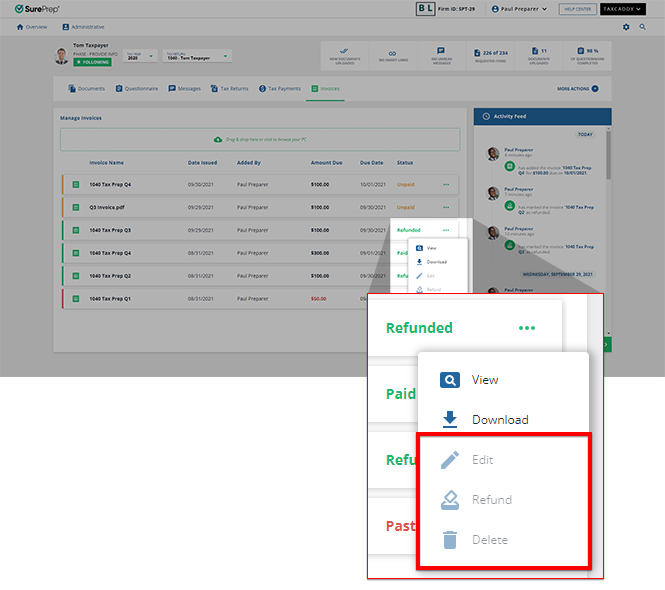Click the new documents uploaded checkmark icon
The height and width of the screenshot is (590, 665).
[x=343, y=50]
